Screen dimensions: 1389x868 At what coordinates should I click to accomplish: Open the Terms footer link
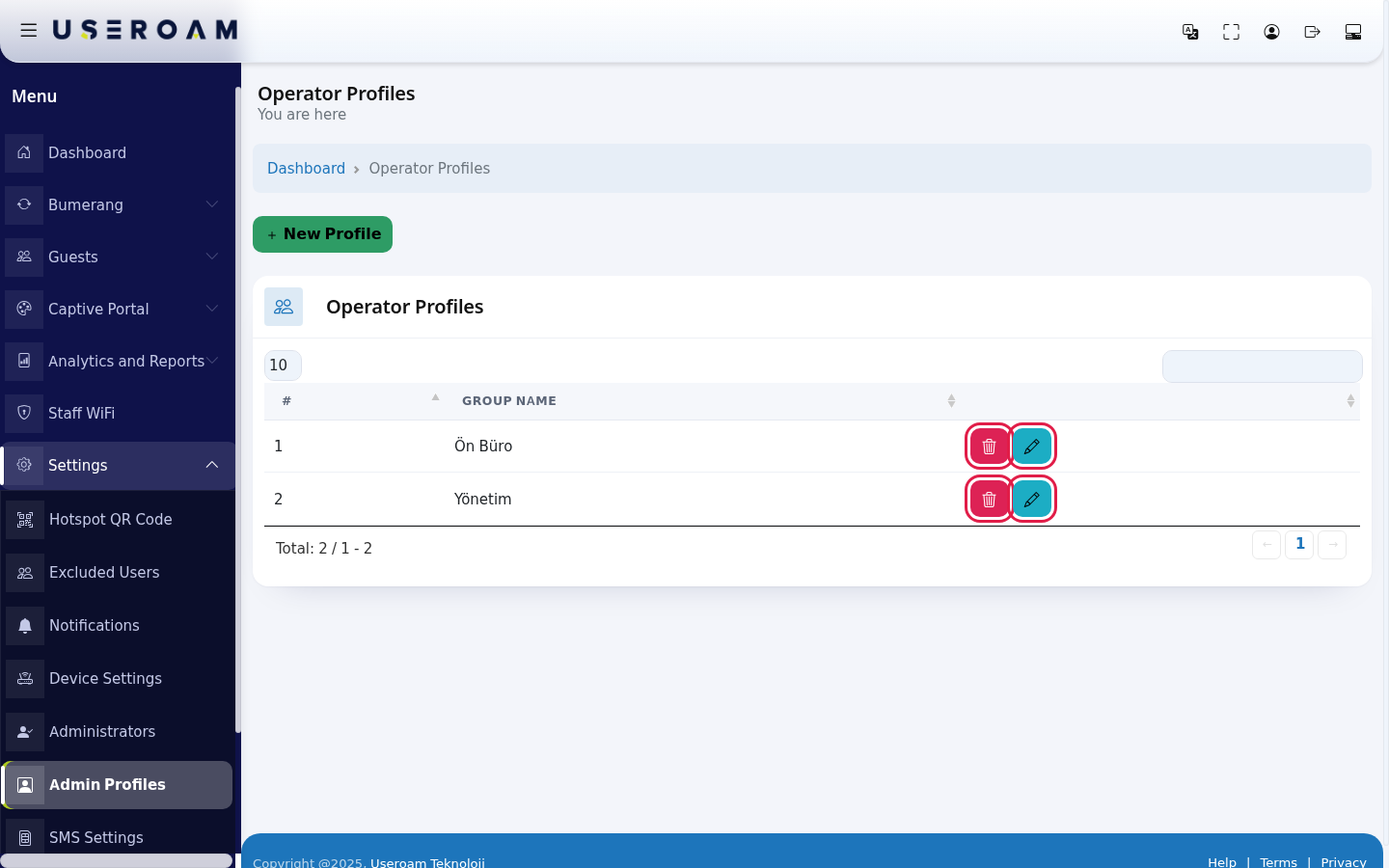(x=1278, y=862)
